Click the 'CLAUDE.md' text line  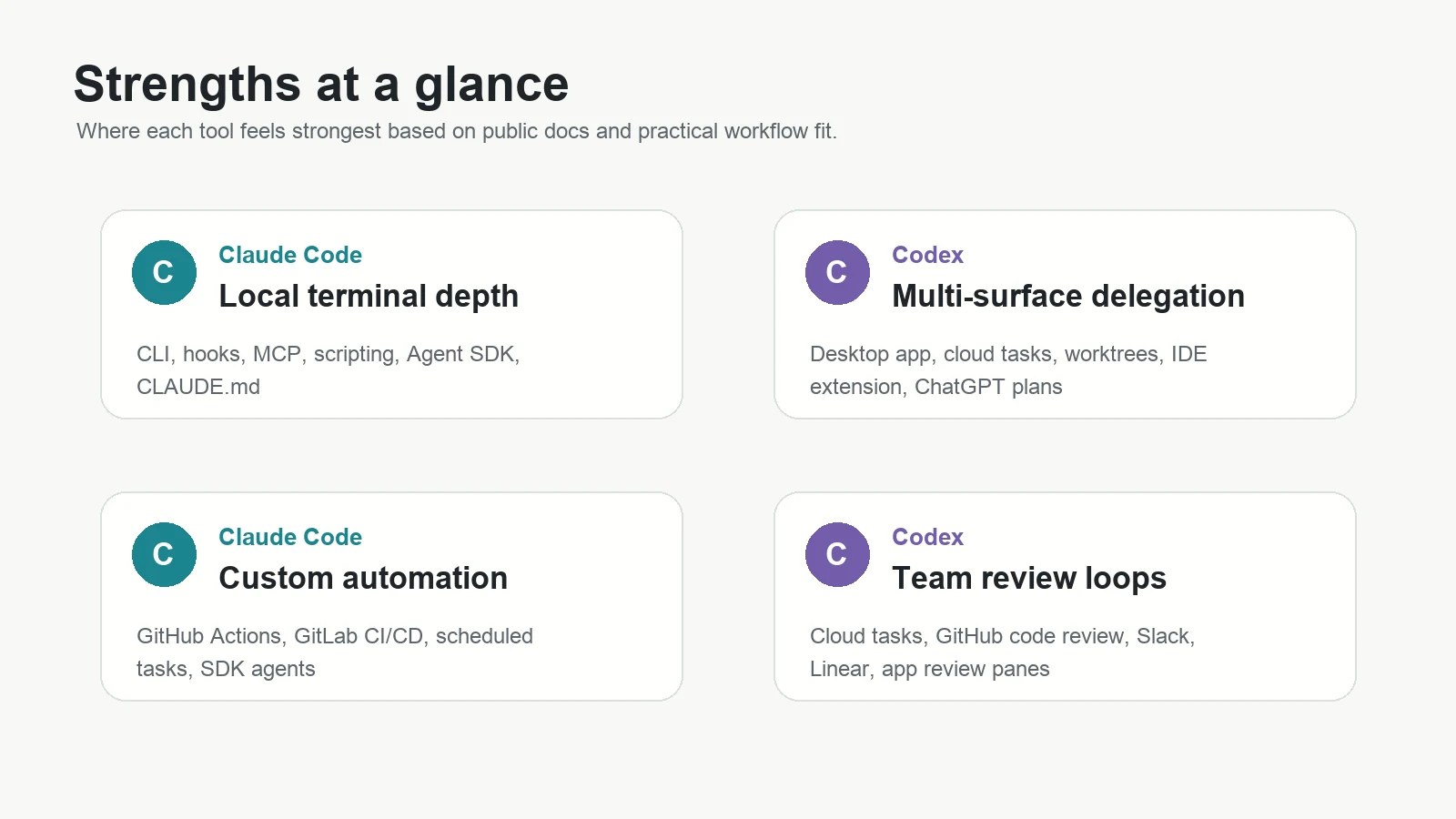(198, 387)
